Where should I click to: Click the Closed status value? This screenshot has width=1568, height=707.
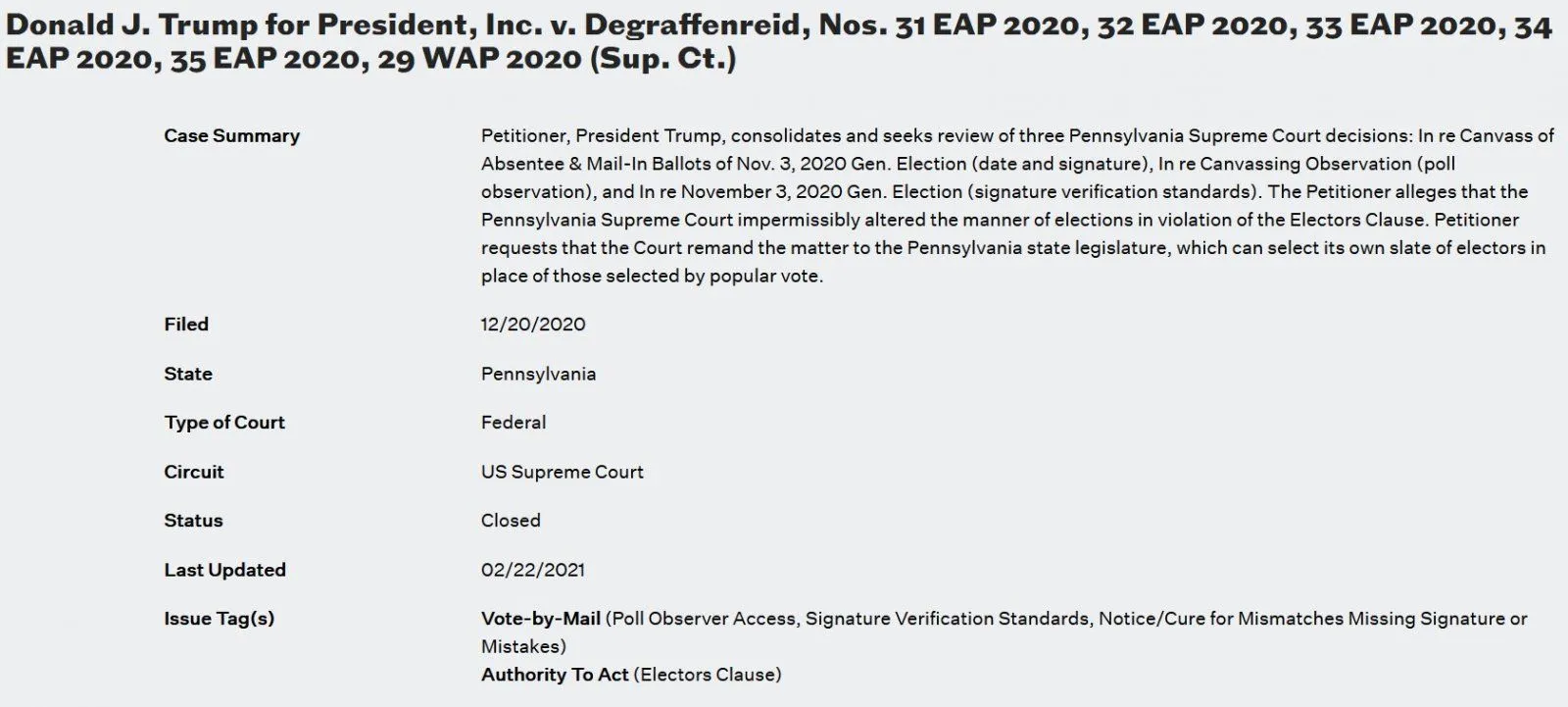point(511,521)
